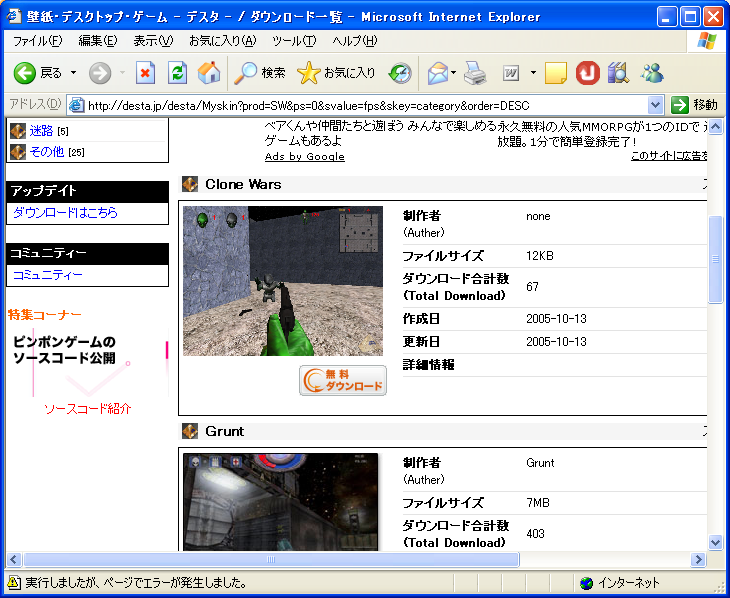Click the vertical scrollbar thumb
The image size is (730, 598).
(x=715, y=259)
